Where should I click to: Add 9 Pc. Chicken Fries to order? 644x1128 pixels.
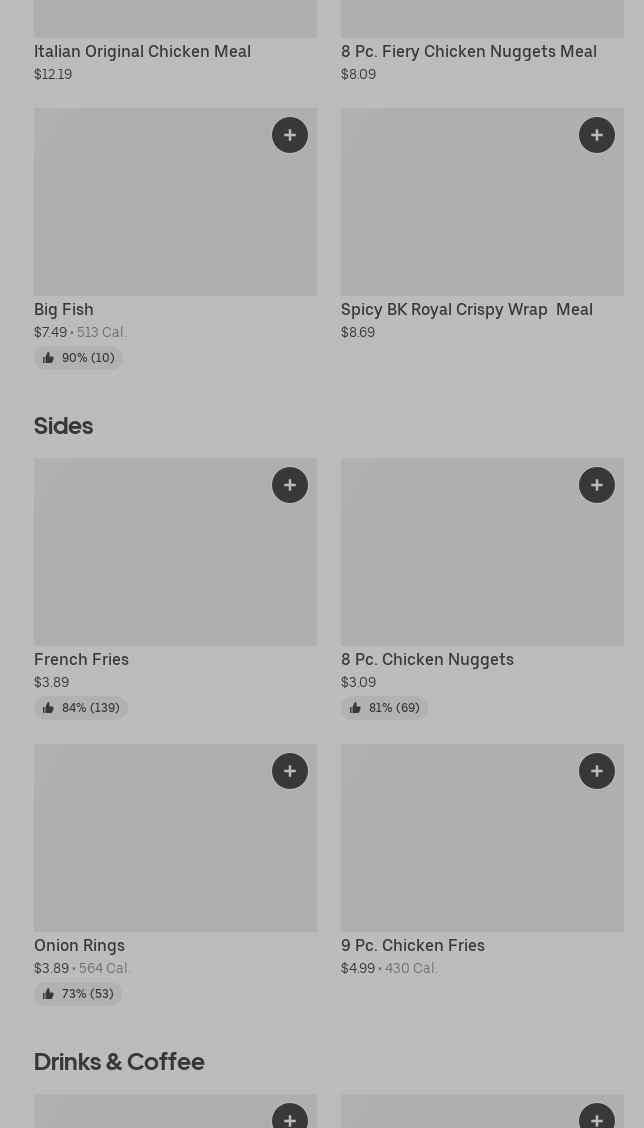(x=597, y=771)
